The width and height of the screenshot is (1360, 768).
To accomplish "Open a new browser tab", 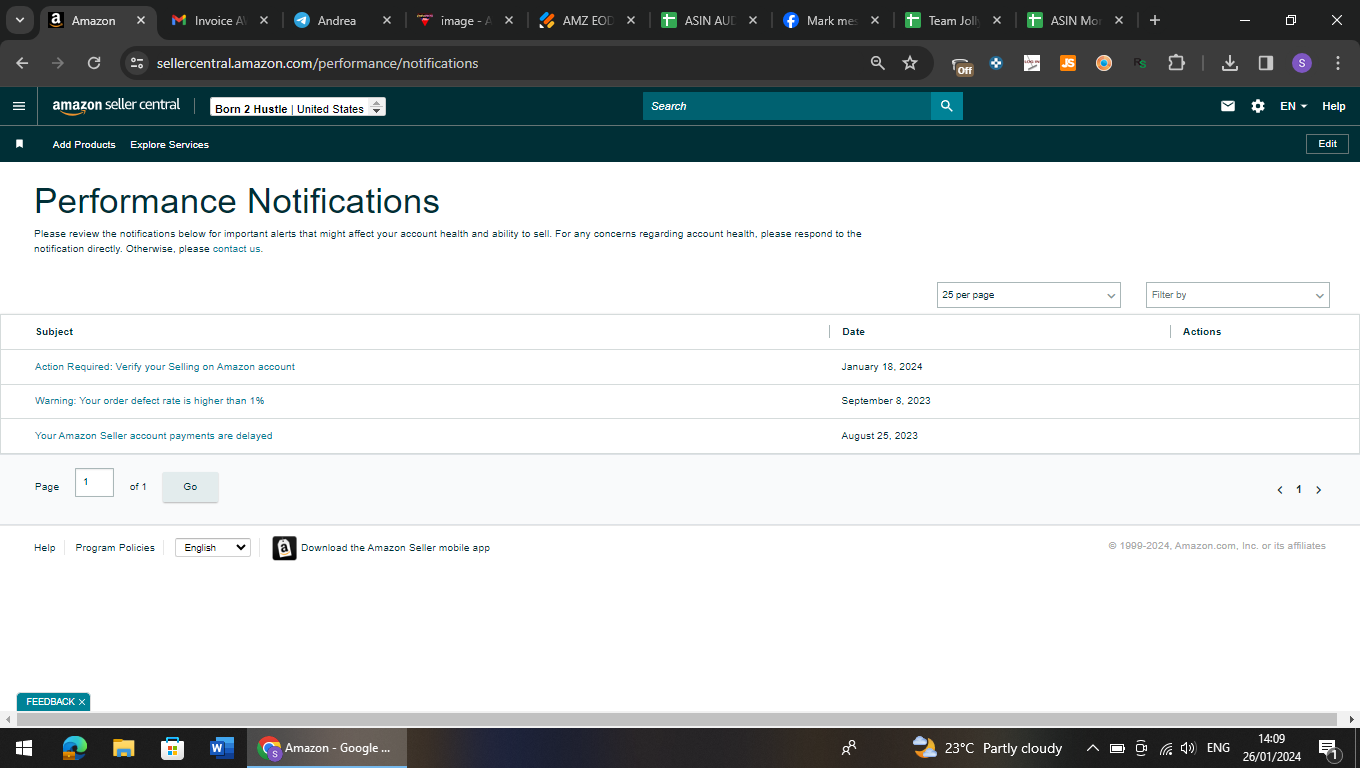I will [x=1155, y=20].
